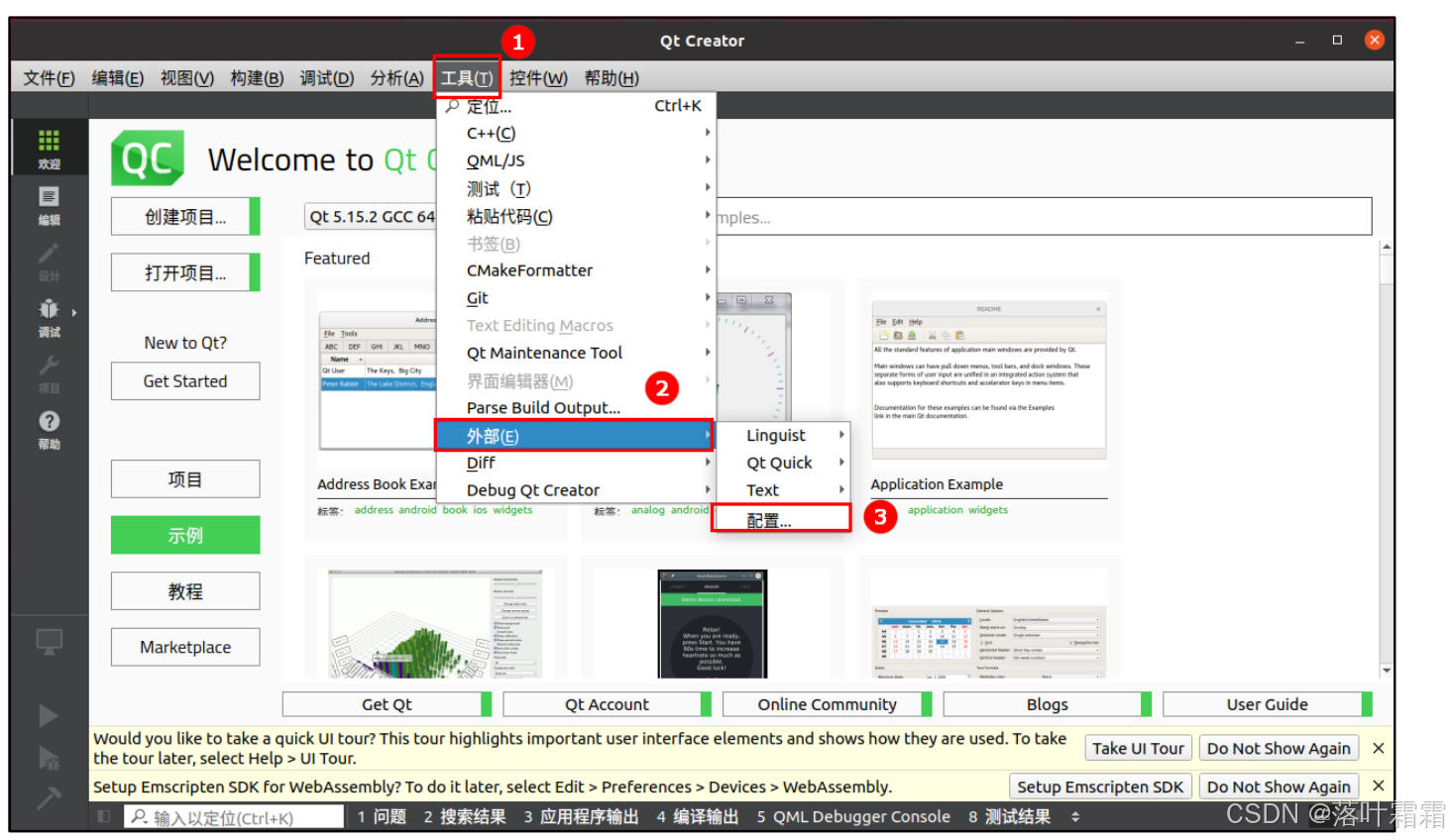
Task: Expand the 测试(T) submenu
Action: pyautogui.click(x=576, y=188)
